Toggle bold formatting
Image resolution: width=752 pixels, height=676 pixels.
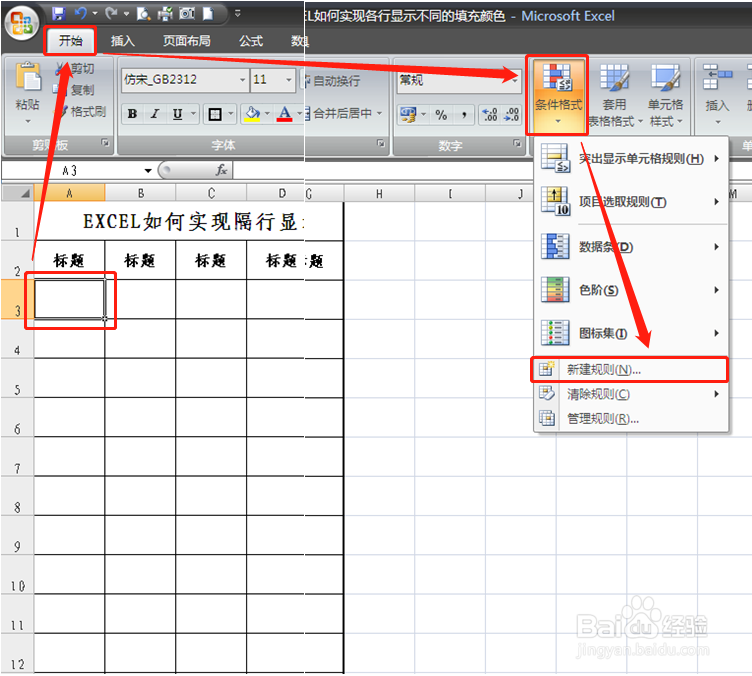coord(132,114)
